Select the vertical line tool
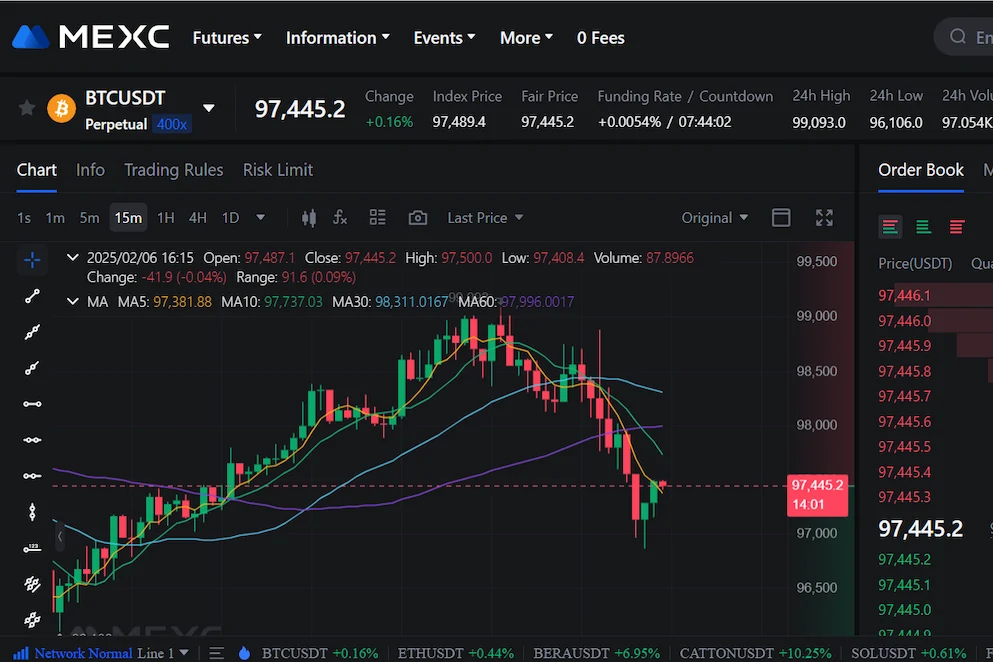The width and height of the screenshot is (993, 662). [32, 511]
